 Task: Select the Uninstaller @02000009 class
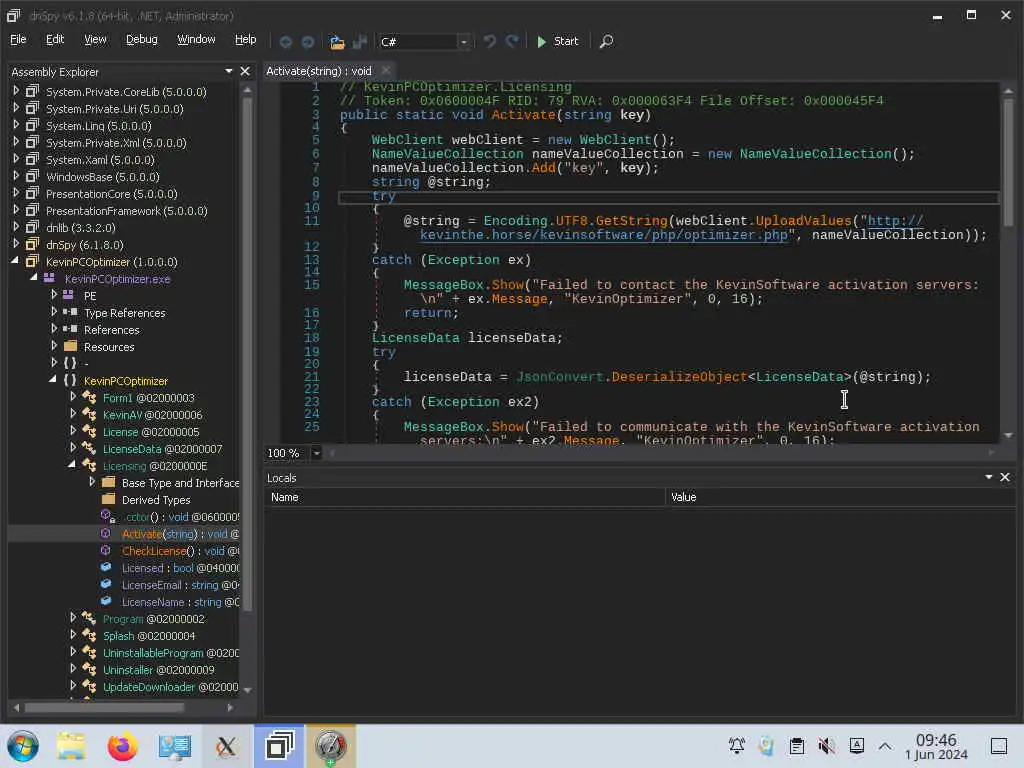[159, 669]
